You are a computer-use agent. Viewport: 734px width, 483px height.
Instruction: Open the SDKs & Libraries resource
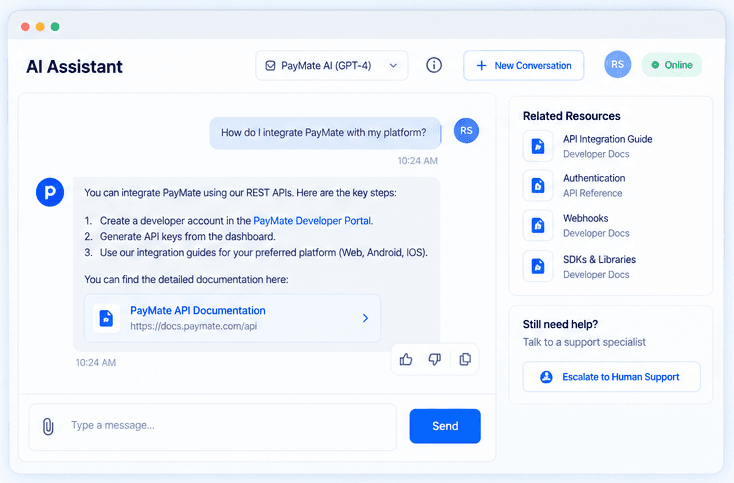click(580, 266)
